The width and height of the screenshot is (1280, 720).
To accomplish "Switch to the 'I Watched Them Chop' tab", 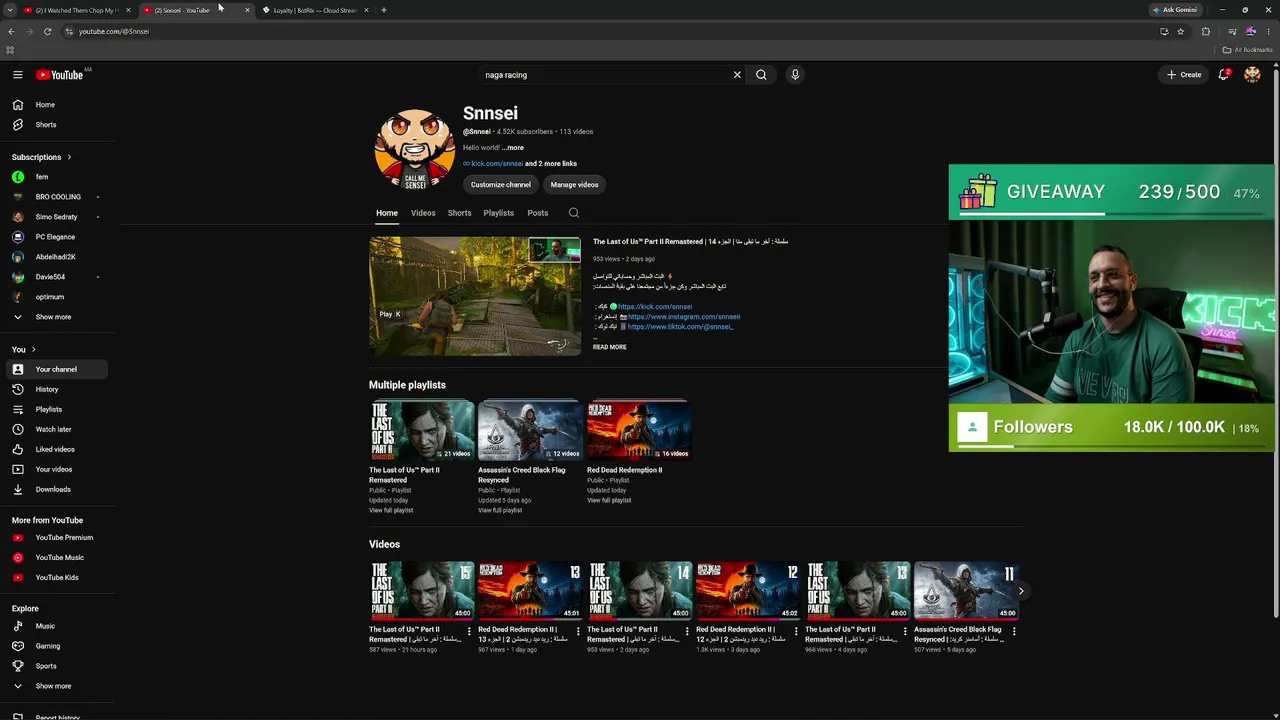I will point(77,10).
